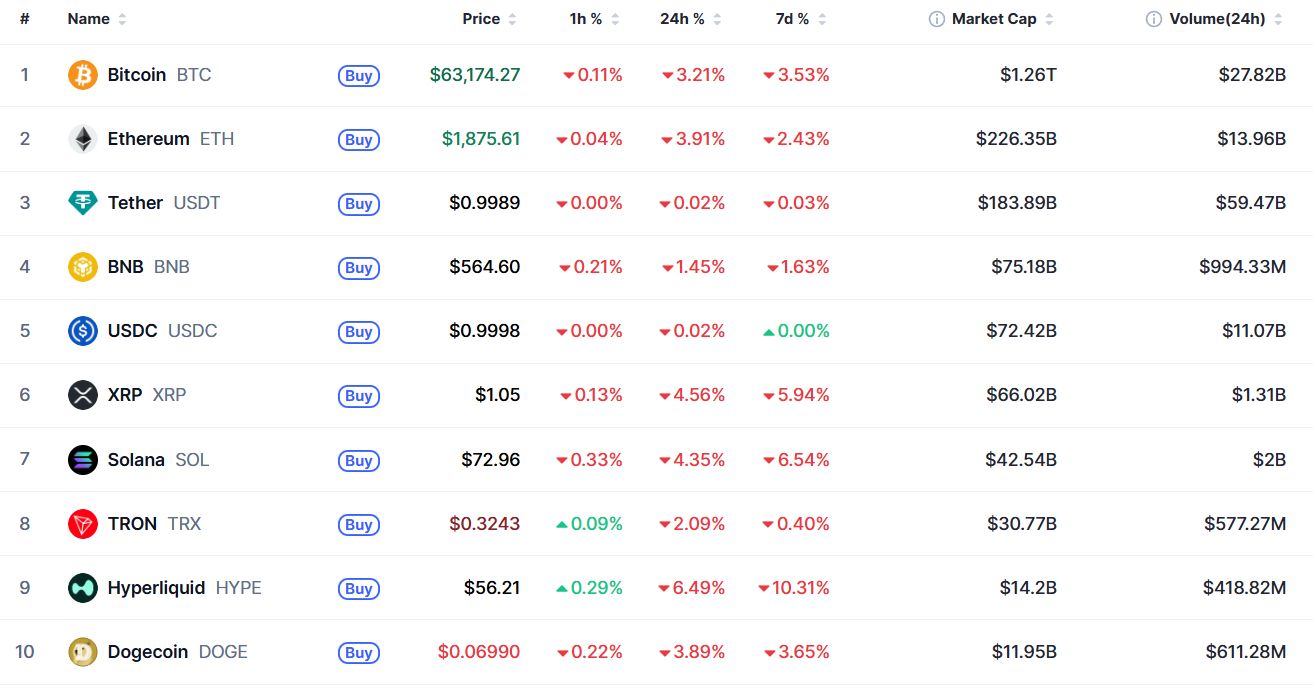Click the Volume(24h) info icon
The image size is (1313, 689).
pyautogui.click(x=1154, y=19)
